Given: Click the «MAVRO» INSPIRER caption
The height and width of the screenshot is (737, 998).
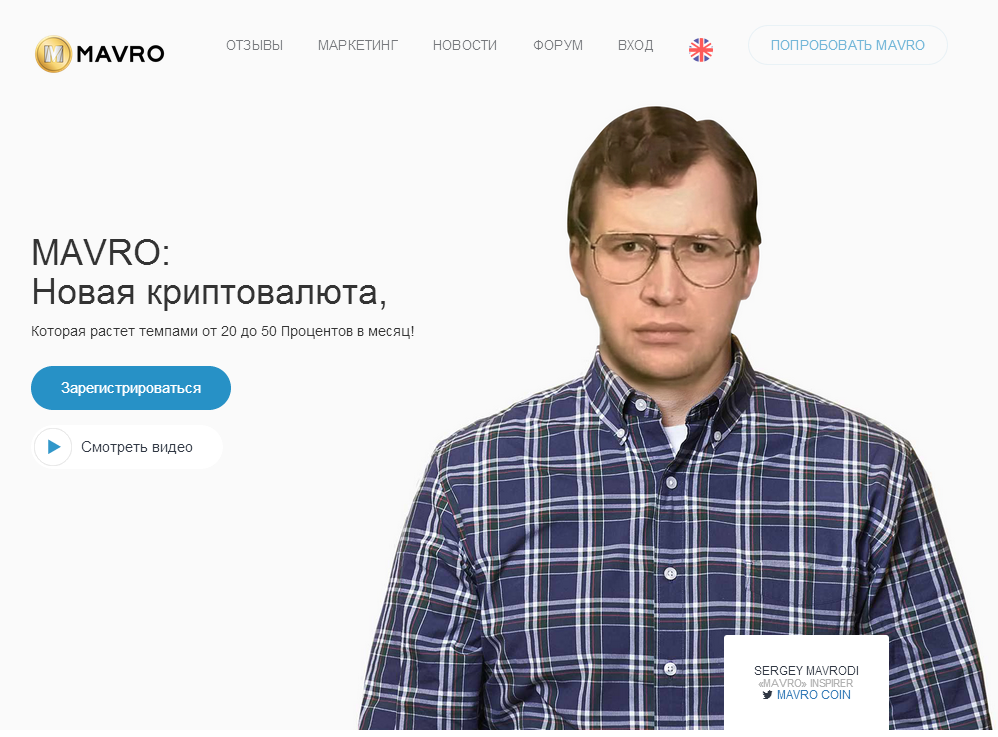Looking at the screenshot, I should tap(806, 683).
